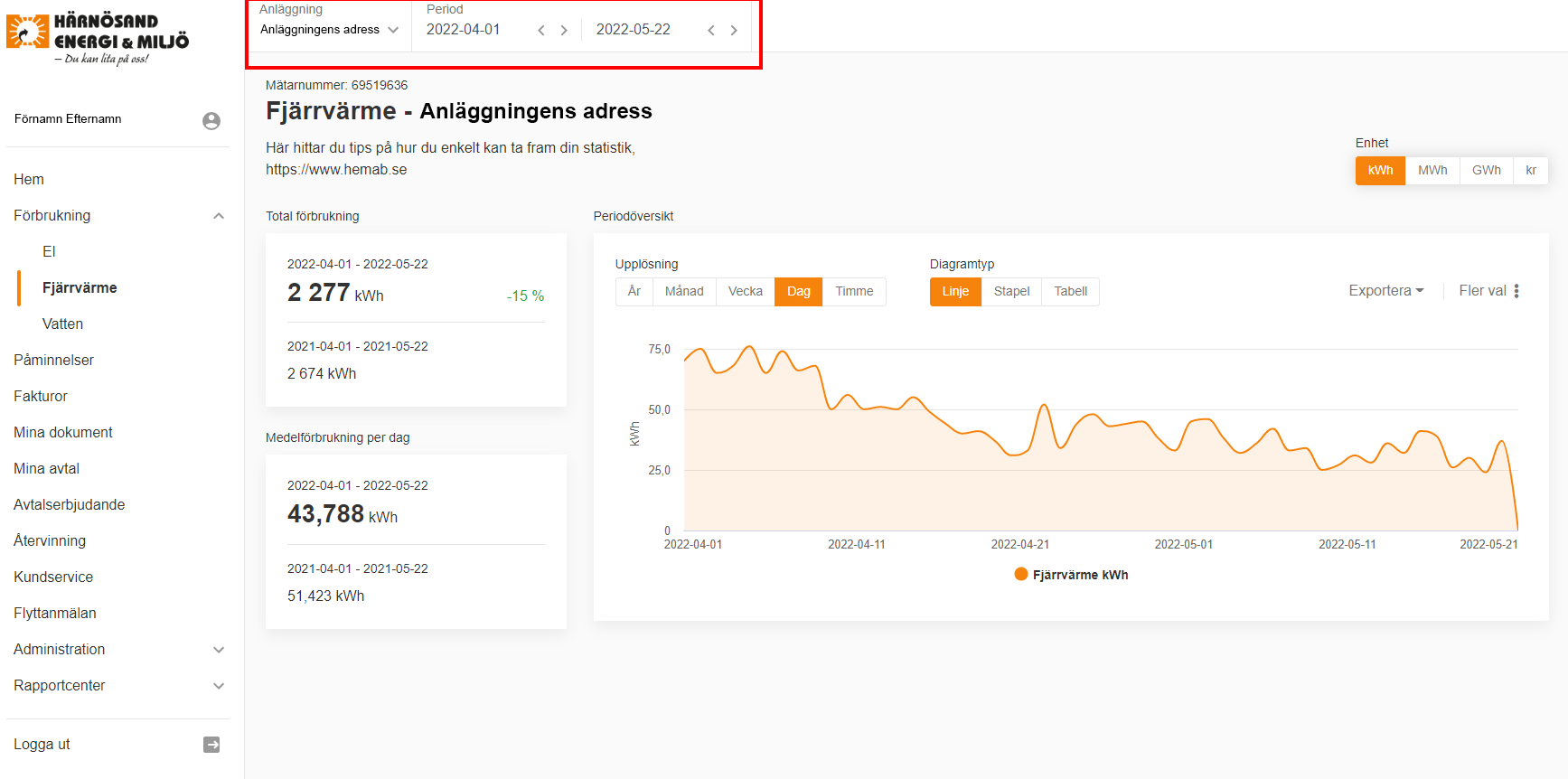Step start date forward with right arrow

point(564,31)
